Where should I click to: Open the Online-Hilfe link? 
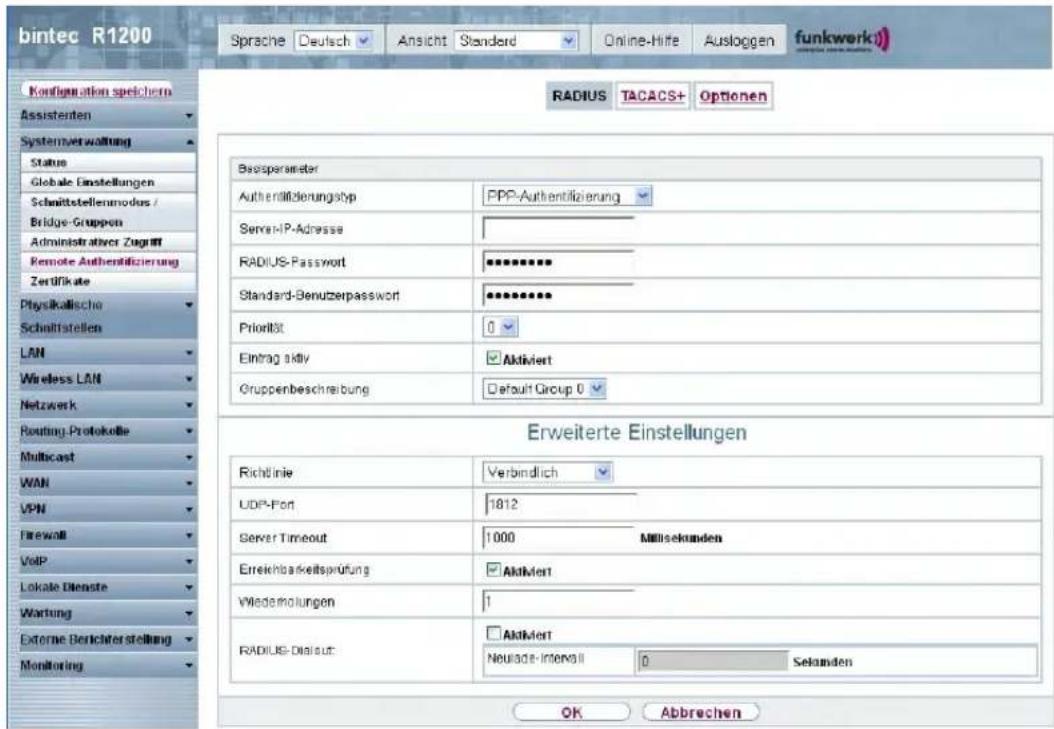coord(641,41)
